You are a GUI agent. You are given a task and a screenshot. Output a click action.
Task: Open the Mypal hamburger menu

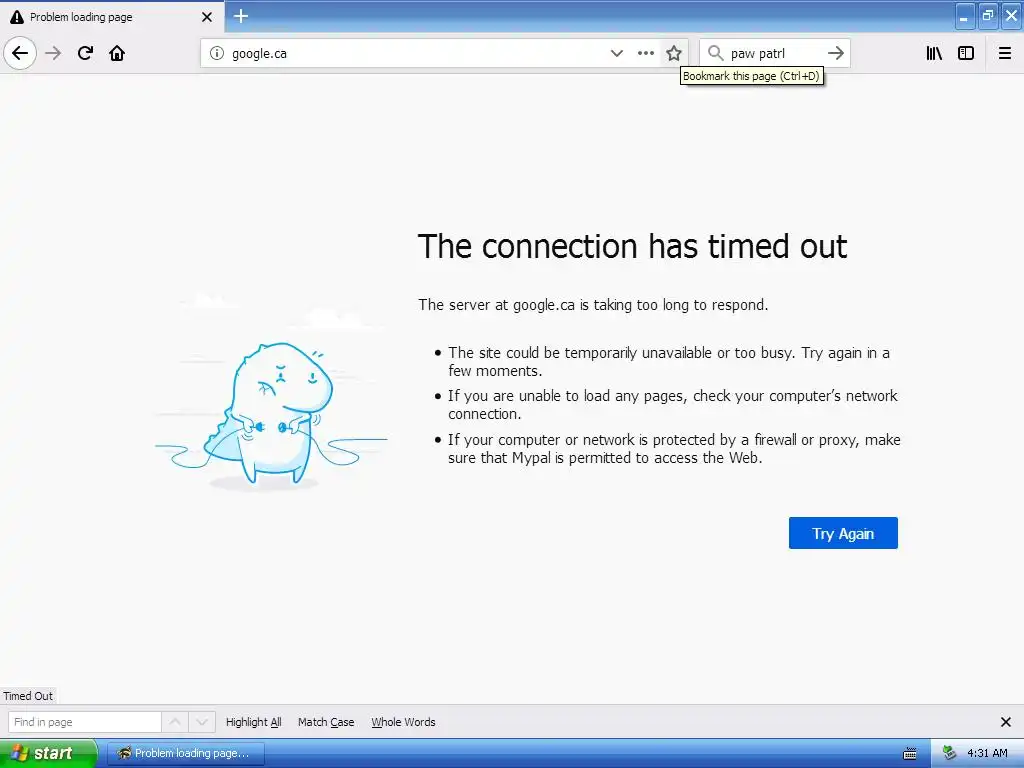point(1005,53)
